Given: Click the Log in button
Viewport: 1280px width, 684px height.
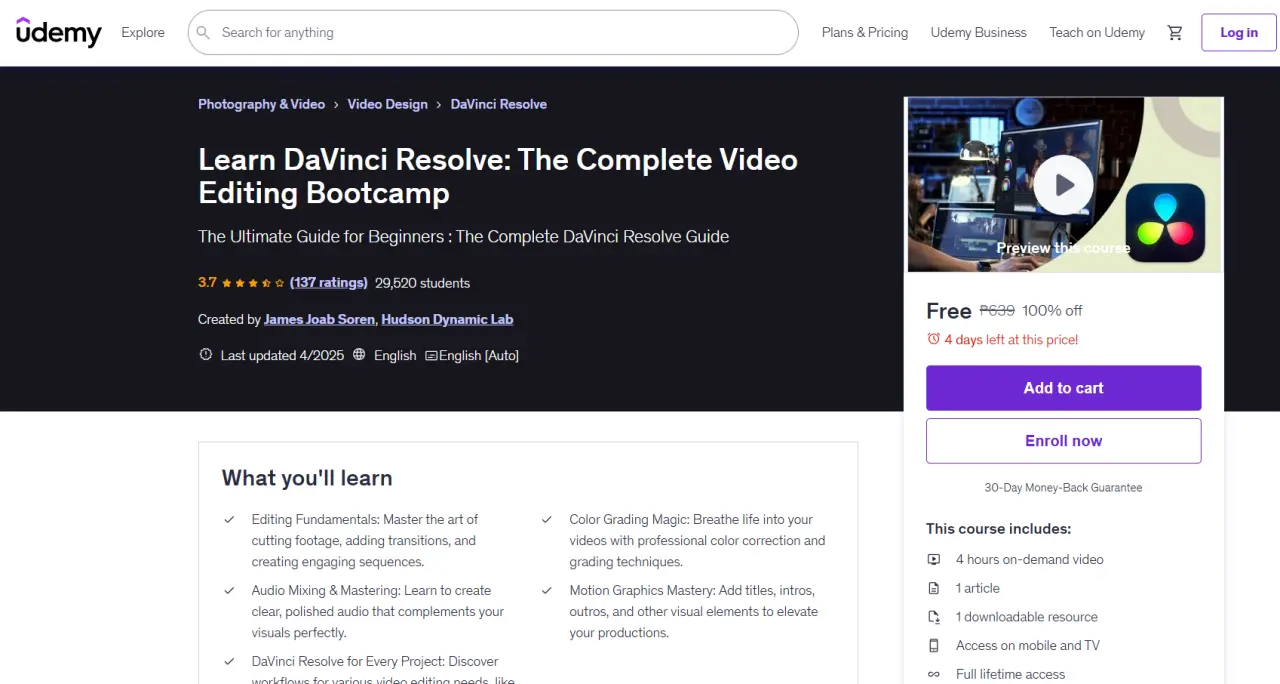Looking at the screenshot, I should 1239,33.
